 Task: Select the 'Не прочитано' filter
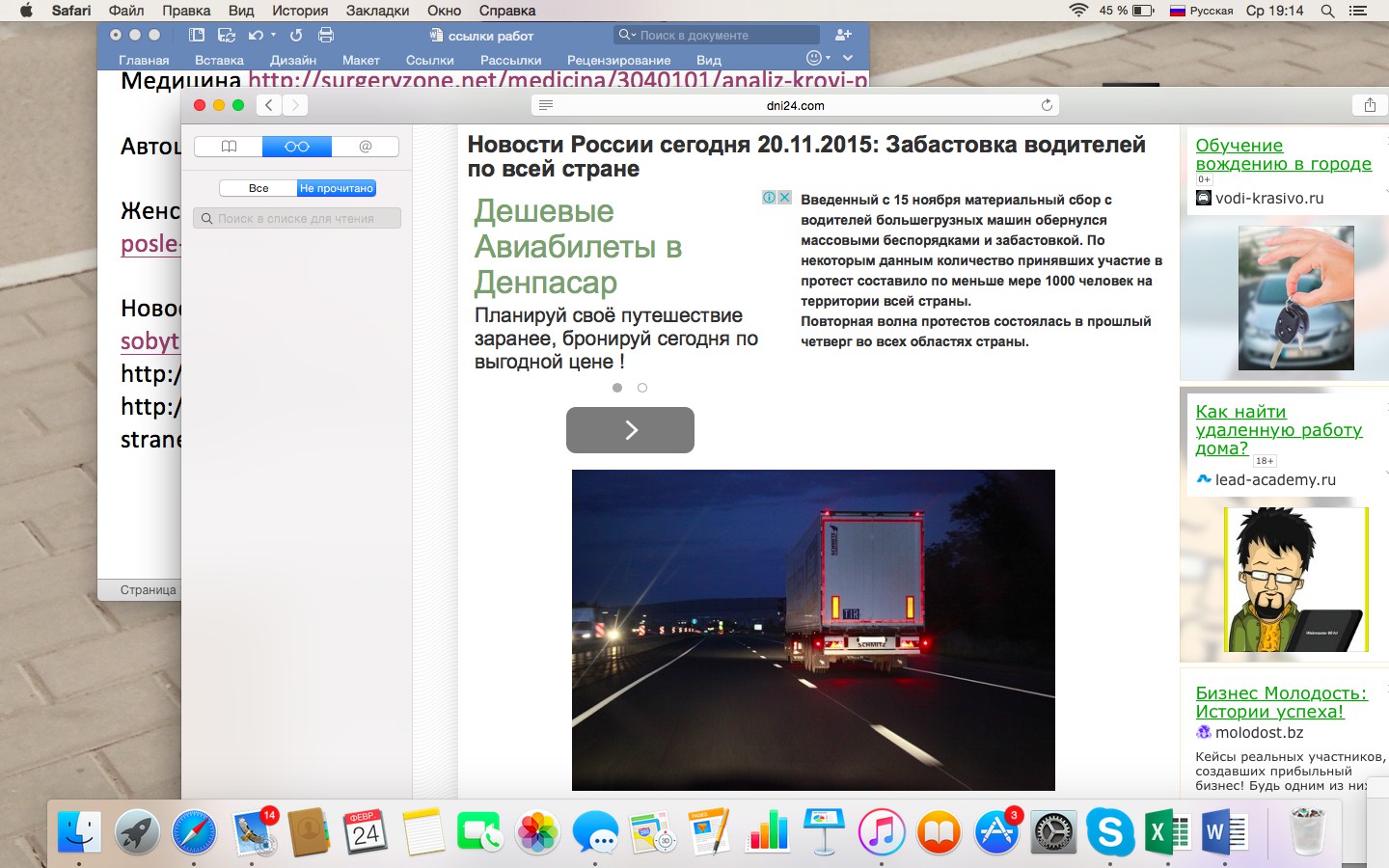point(336,188)
